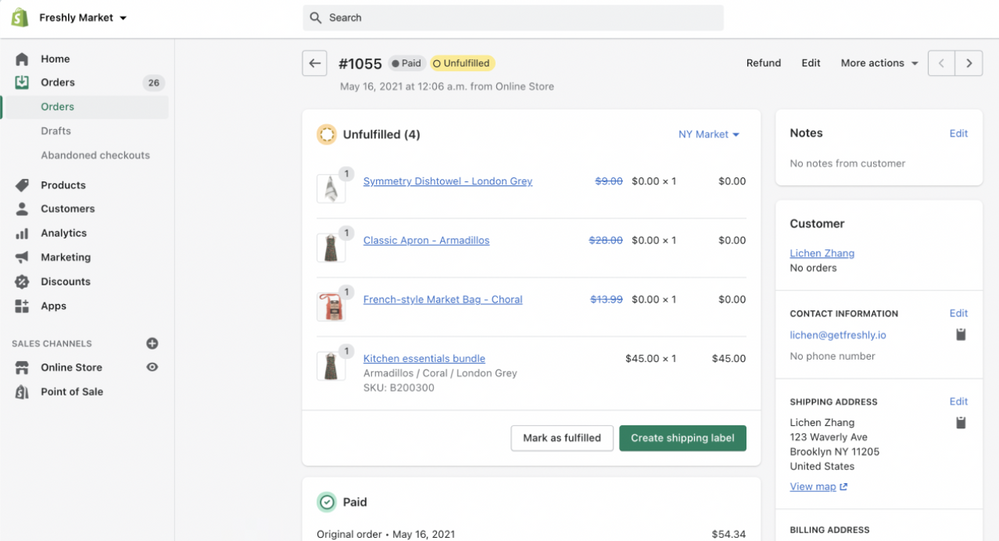Focus the Search field at top
Screen dimensions: 999x541
click(513, 18)
